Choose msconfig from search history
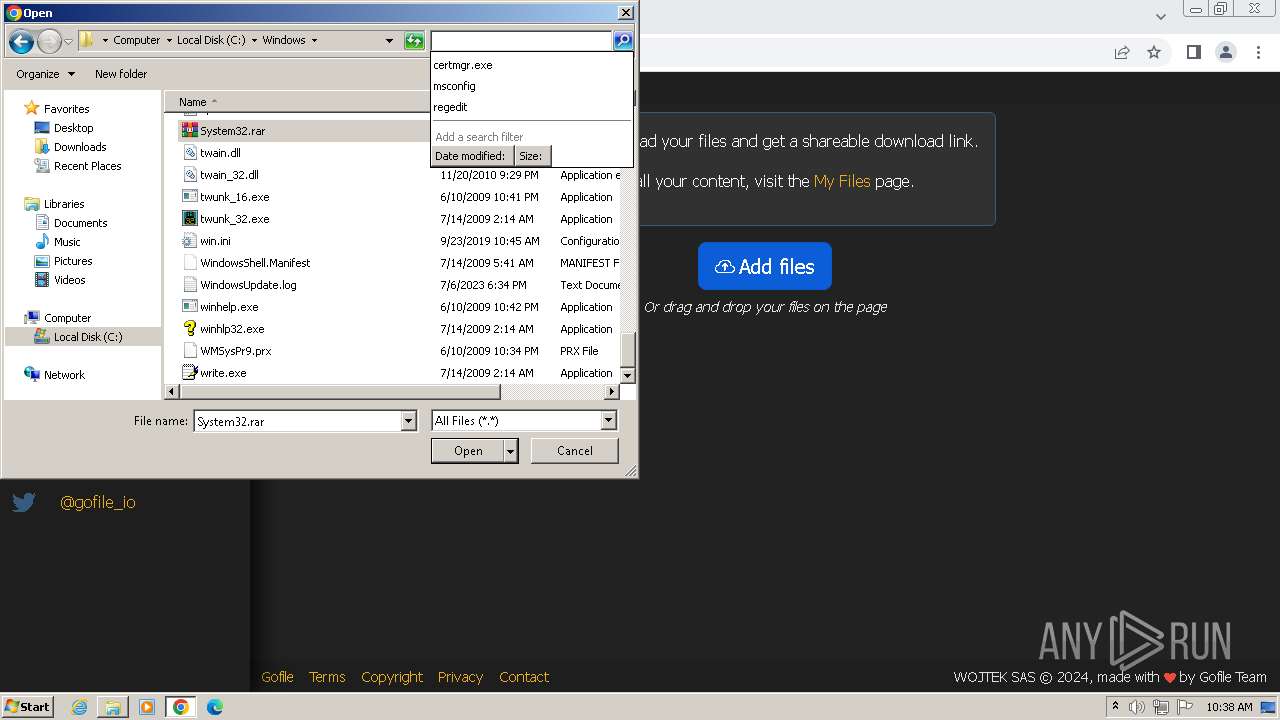This screenshot has height=720, width=1280. (454, 86)
